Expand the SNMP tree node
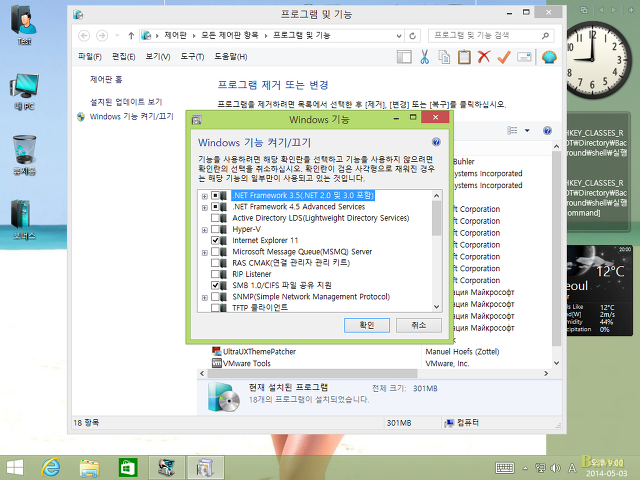The height and width of the screenshot is (480, 640). coord(204,298)
